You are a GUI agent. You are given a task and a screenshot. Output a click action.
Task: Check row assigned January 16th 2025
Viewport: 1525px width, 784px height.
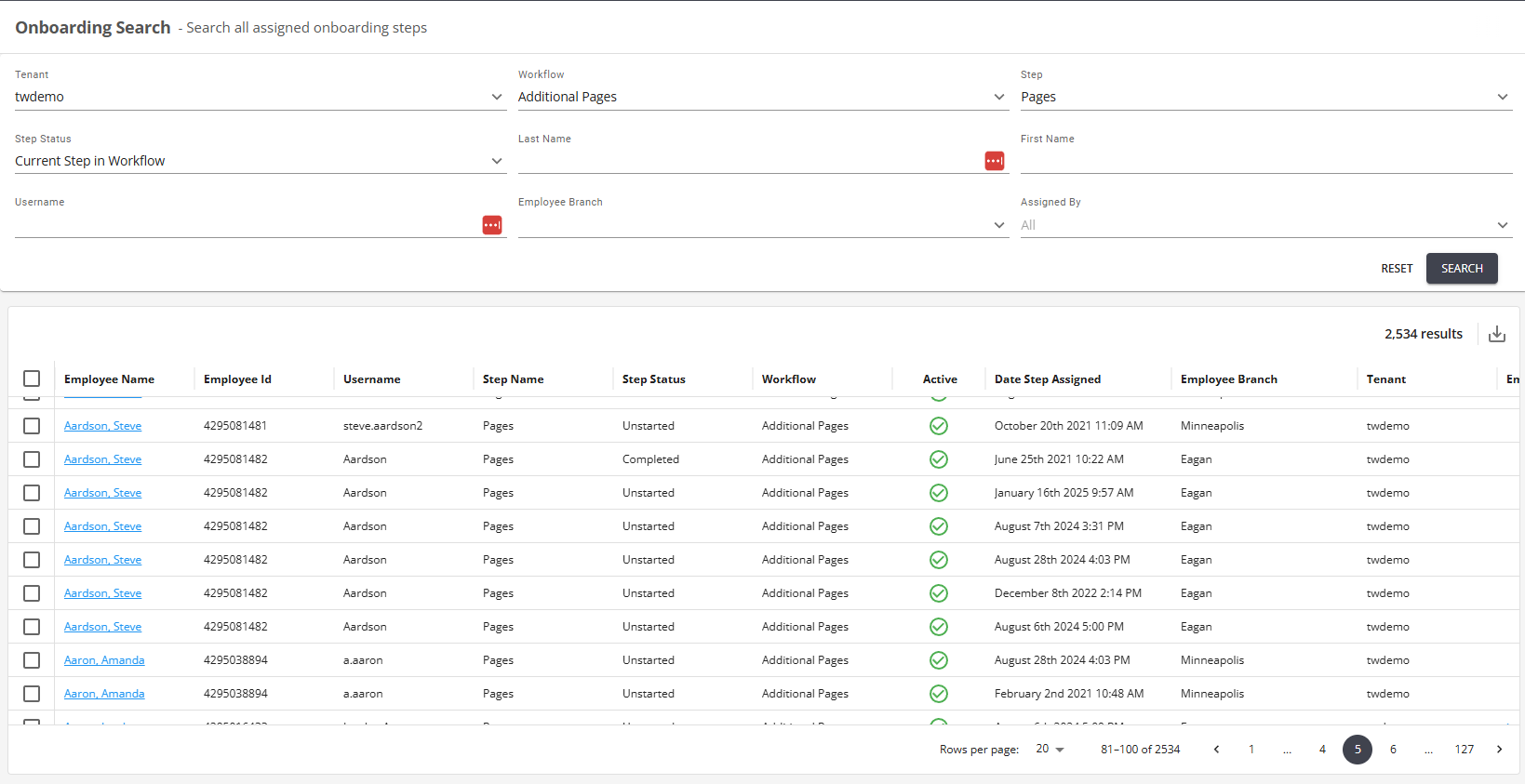click(32, 493)
